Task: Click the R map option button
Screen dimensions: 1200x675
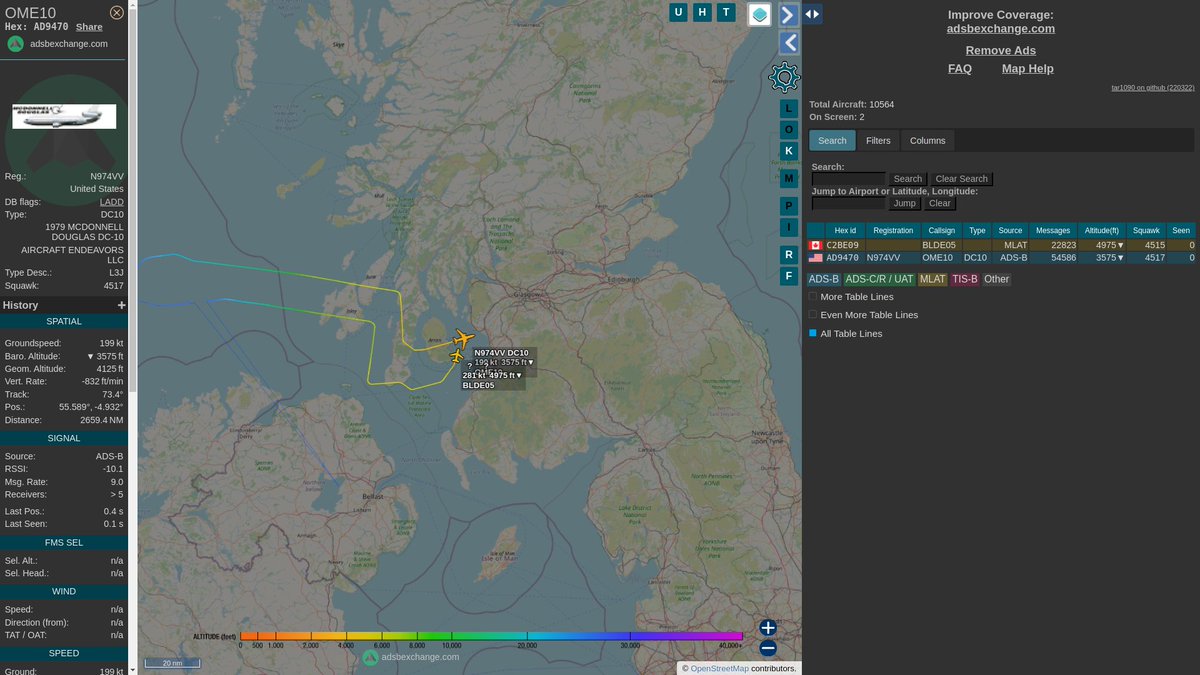Action: [x=789, y=255]
